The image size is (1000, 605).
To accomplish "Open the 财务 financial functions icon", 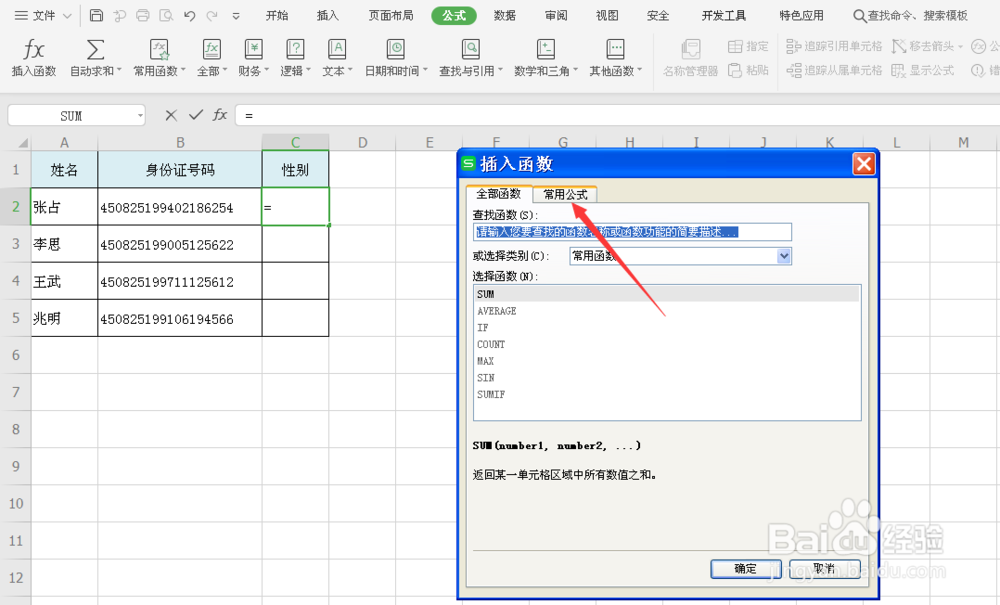I will (253, 50).
